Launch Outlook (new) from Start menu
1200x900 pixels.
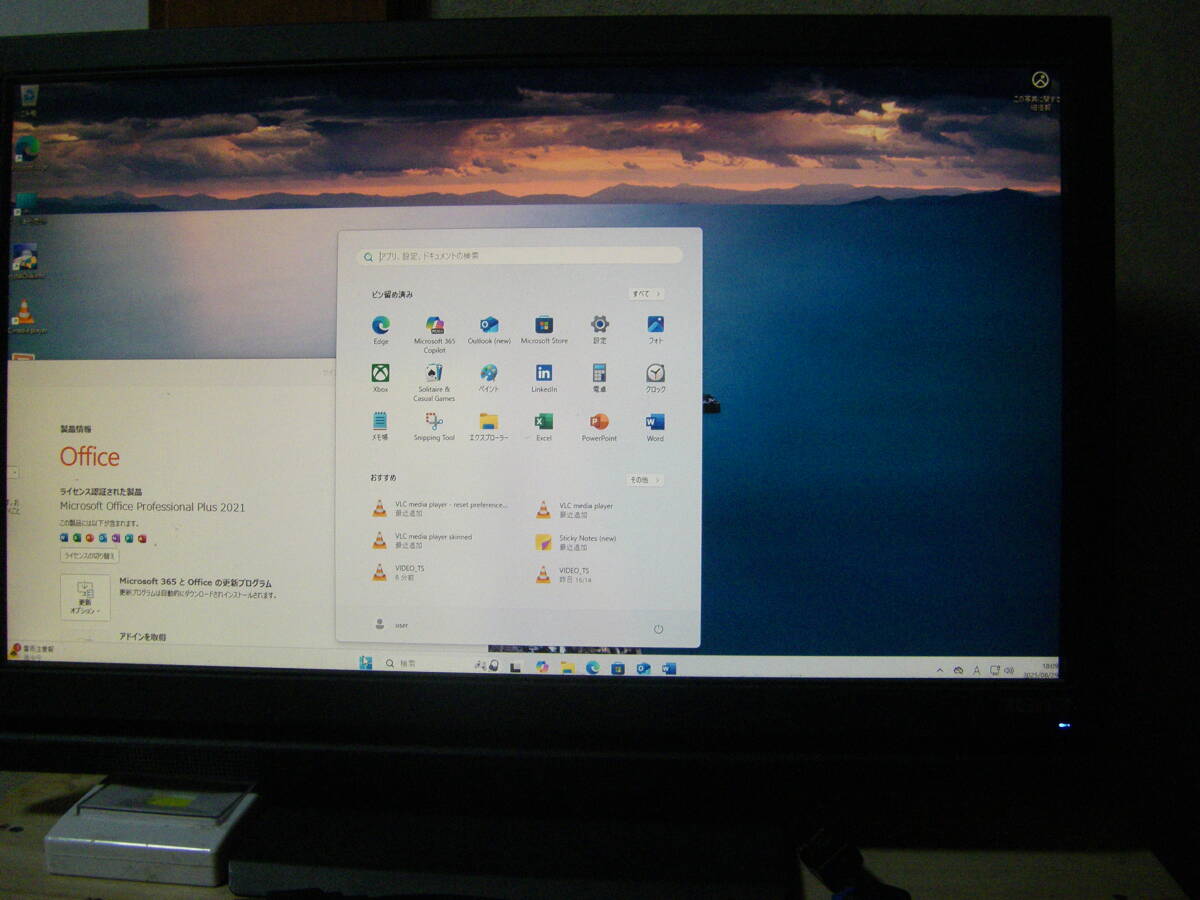coord(489,330)
